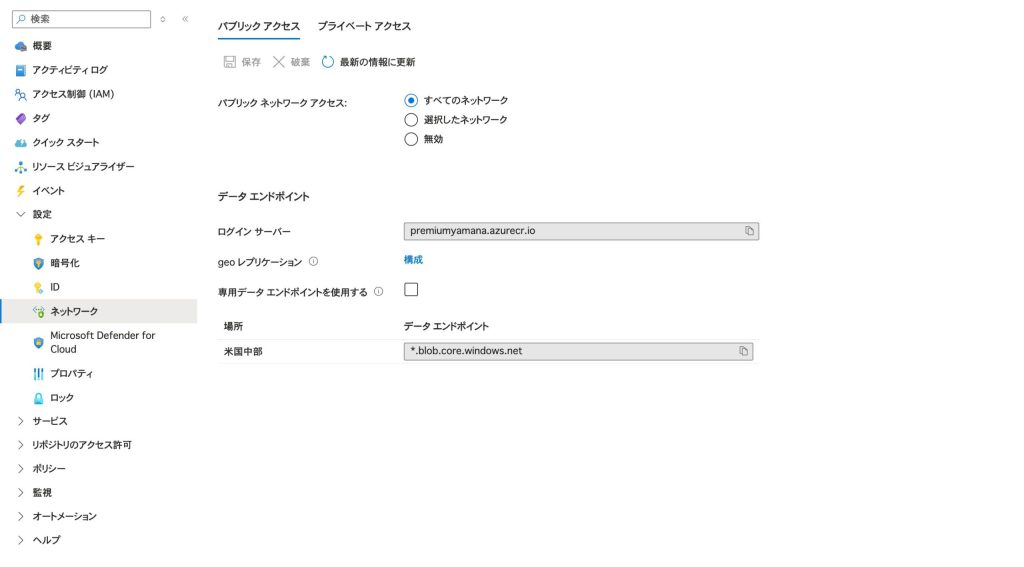This screenshot has height=567, width=1024.
Task: Expand the サービス section
Action: tap(21, 421)
